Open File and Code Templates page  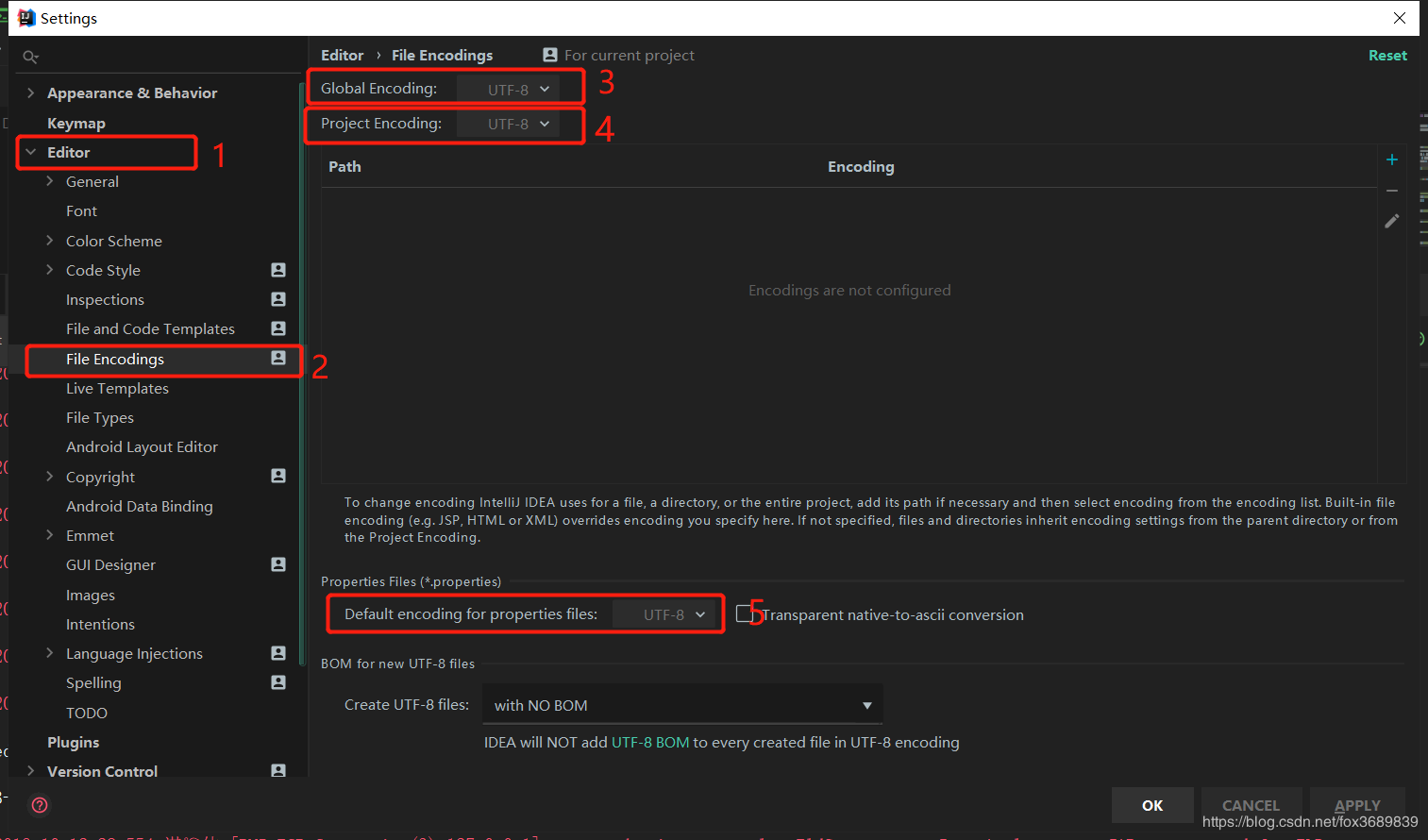(150, 328)
